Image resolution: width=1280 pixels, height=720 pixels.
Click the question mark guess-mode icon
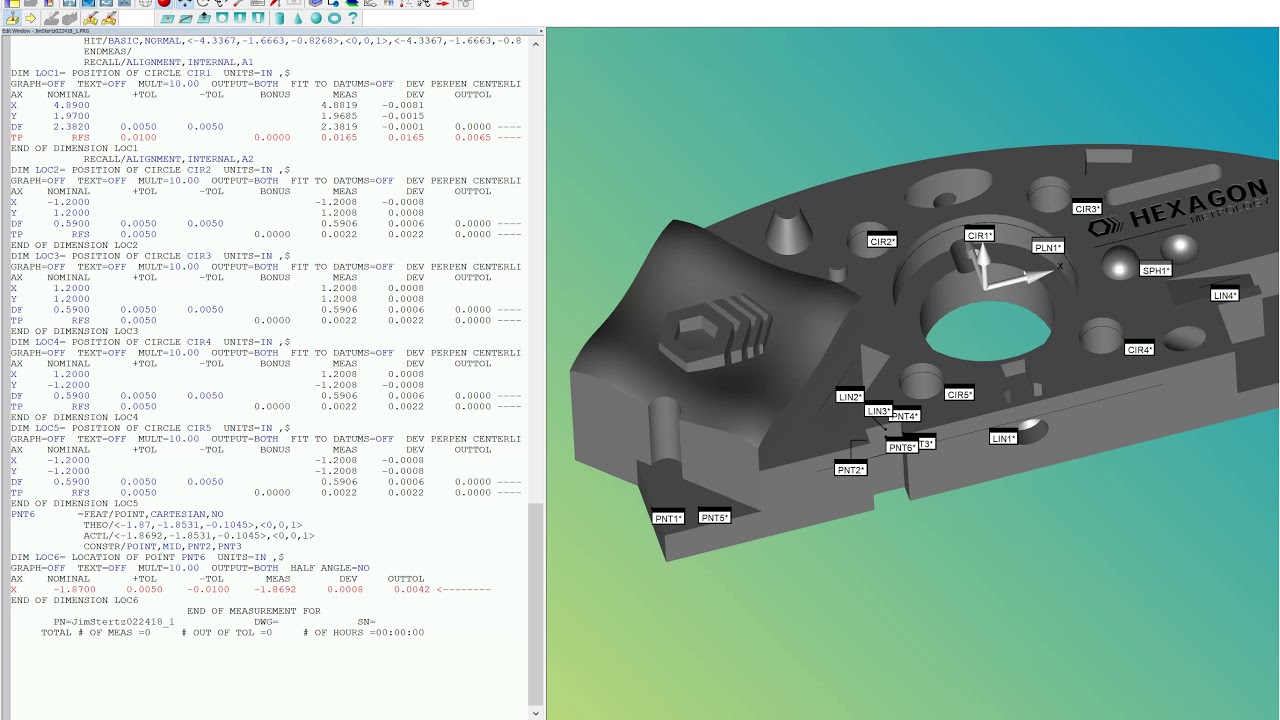[352, 18]
